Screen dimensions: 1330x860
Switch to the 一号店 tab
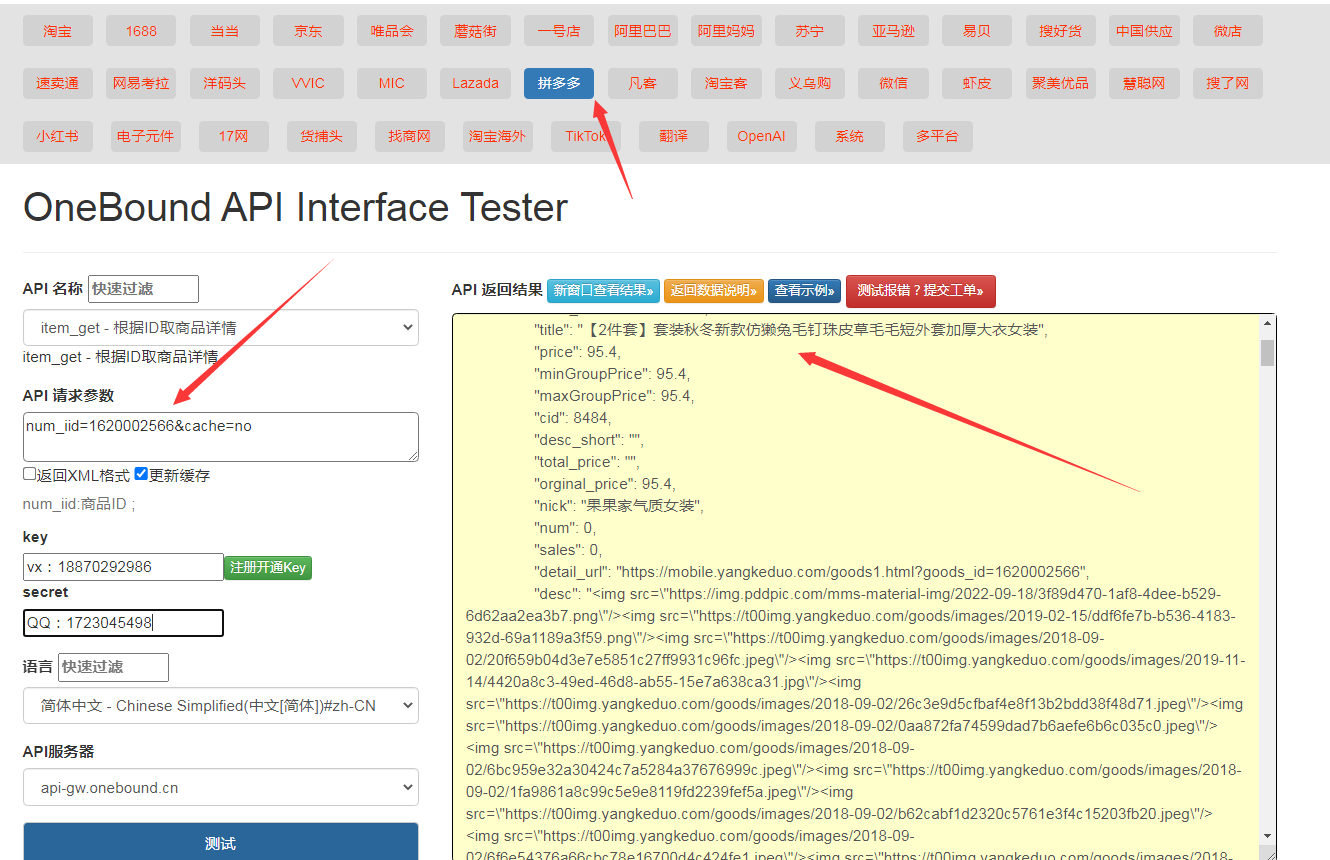tap(558, 31)
